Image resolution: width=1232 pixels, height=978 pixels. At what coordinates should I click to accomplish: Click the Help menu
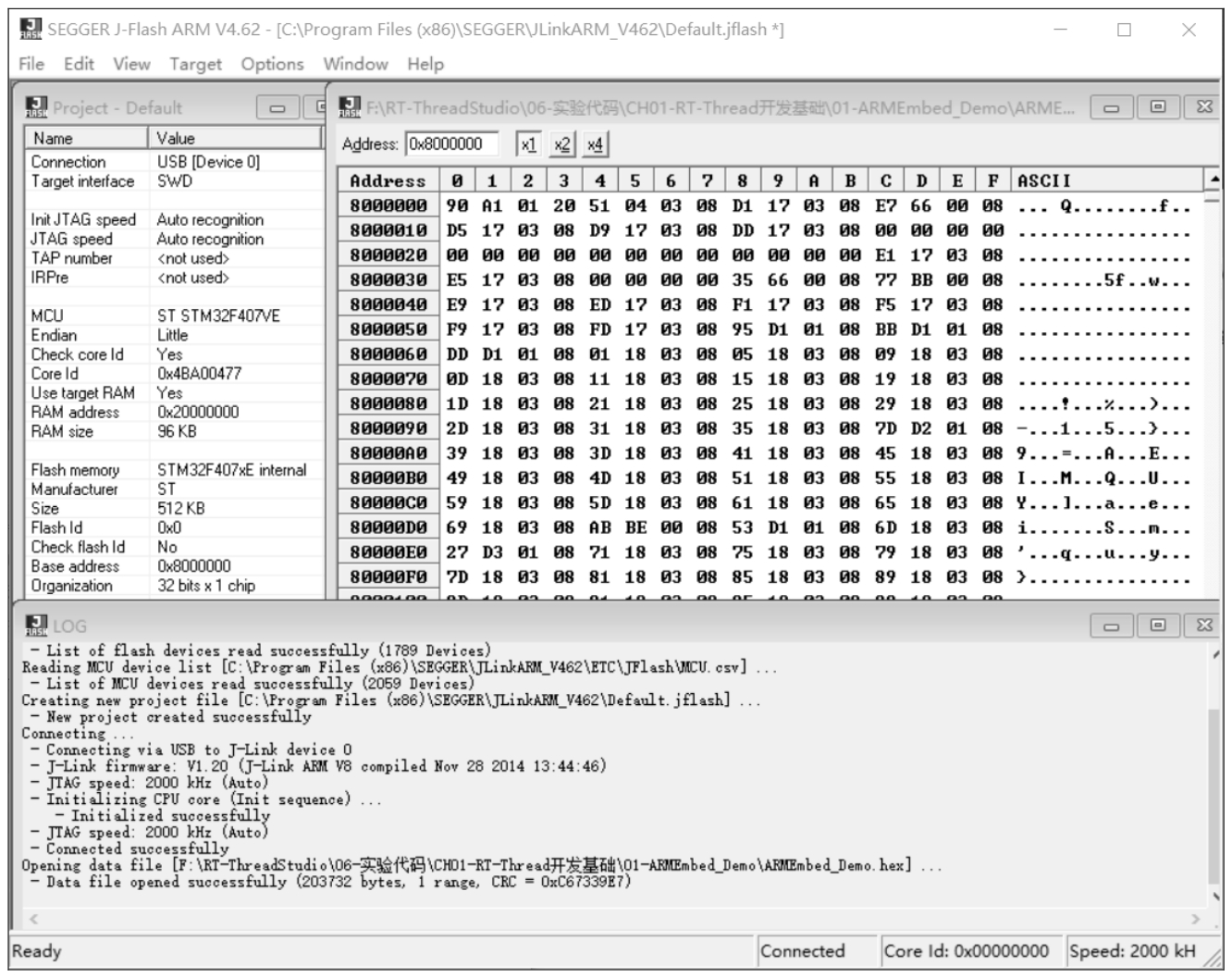coord(425,64)
